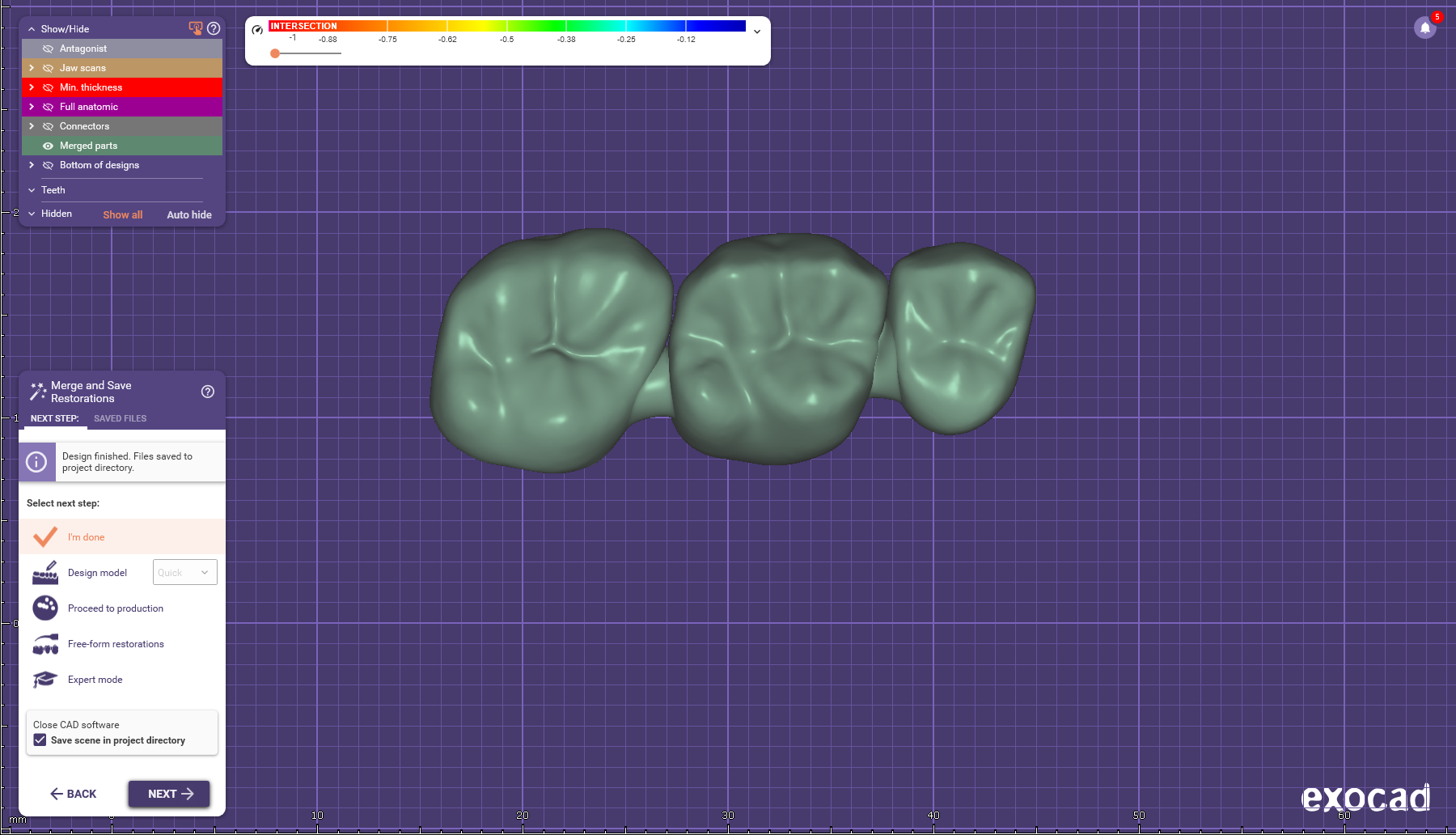Click the intersection gauge icon
This screenshot has width=1456, height=835.
pos(257,30)
